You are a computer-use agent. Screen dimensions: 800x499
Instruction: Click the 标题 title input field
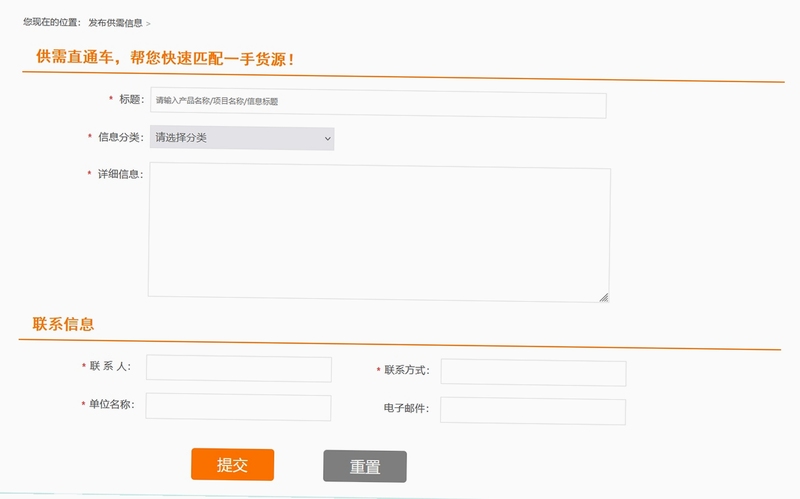(x=378, y=104)
